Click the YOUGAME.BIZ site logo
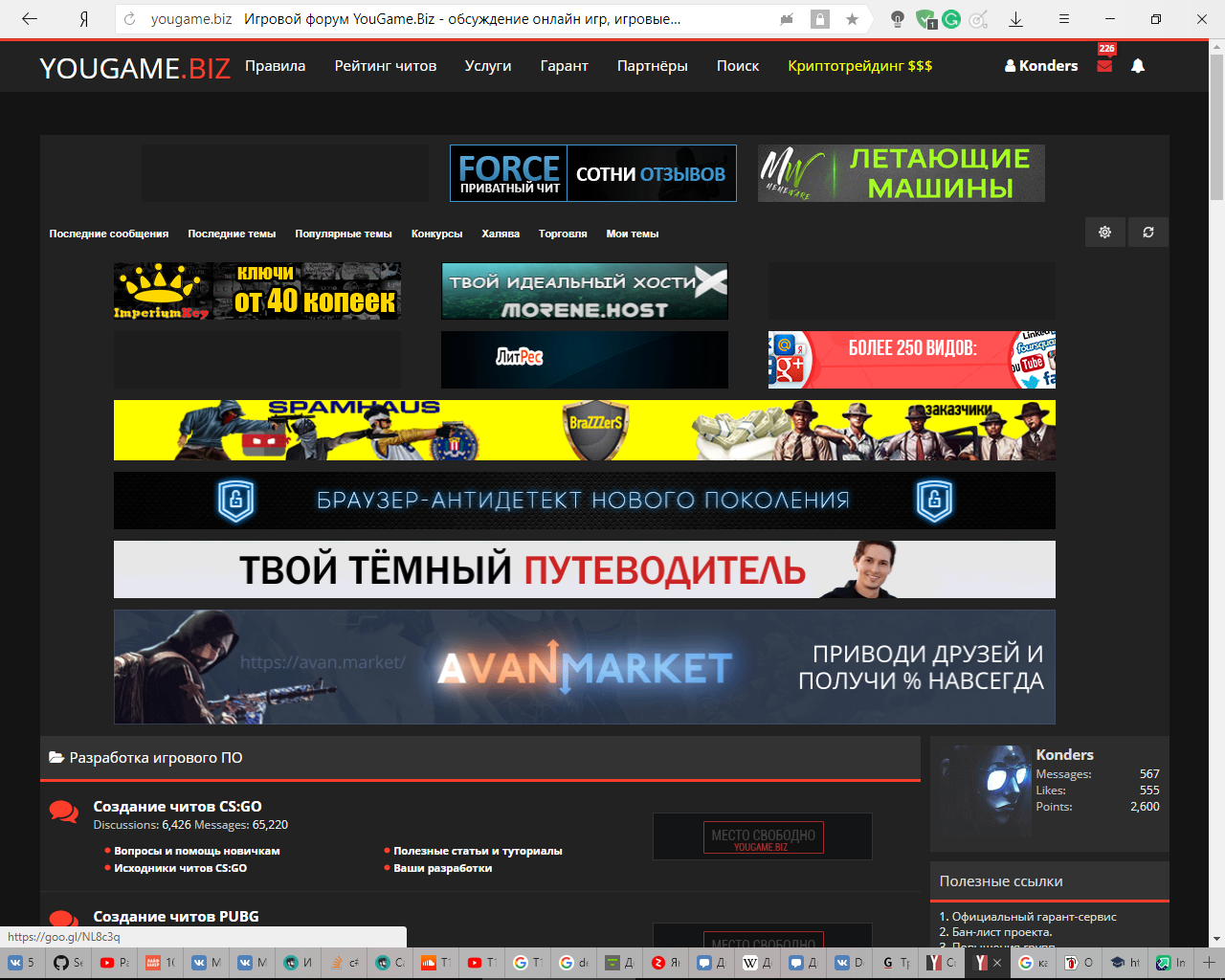Screen dimensions: 1225x980 pos(135,68)
